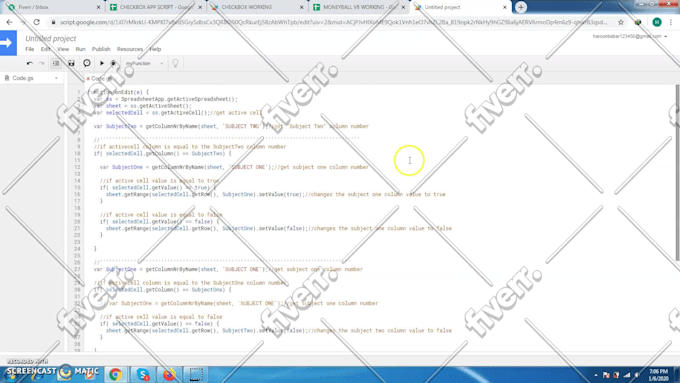Rename the Untitled project title

point(51,39)
